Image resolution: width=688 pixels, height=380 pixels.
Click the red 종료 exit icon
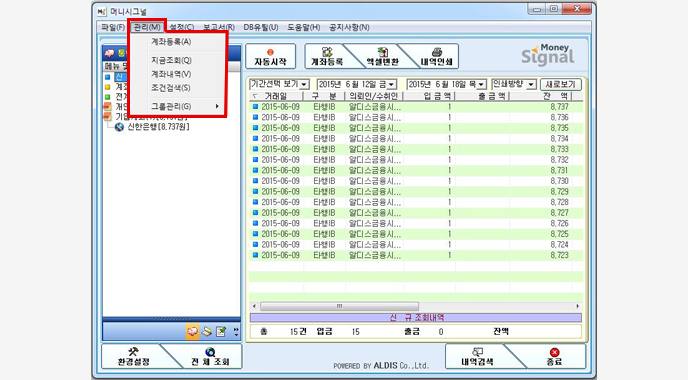(x=555, y=356)
